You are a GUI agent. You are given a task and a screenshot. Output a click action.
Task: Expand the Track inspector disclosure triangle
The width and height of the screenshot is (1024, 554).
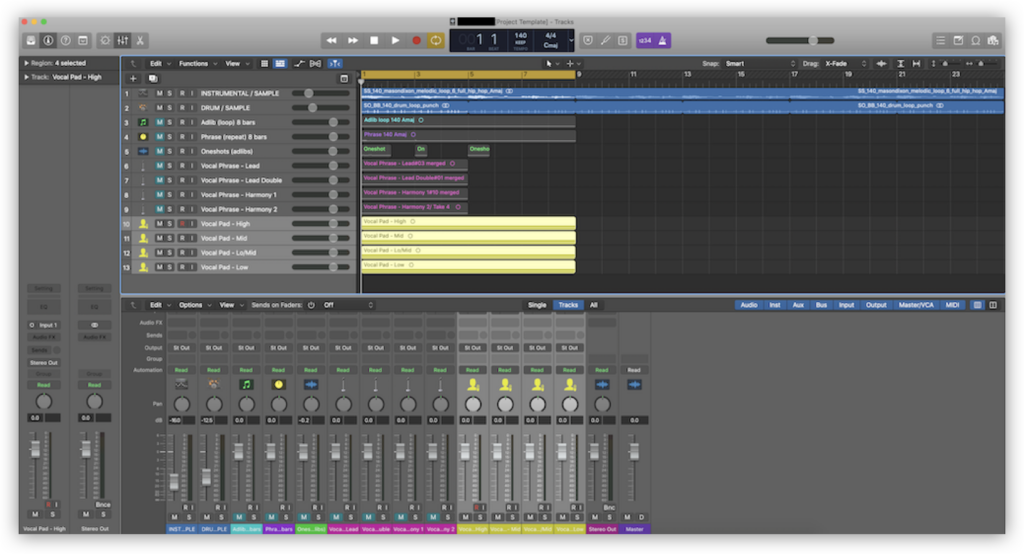tap(26, 76)
